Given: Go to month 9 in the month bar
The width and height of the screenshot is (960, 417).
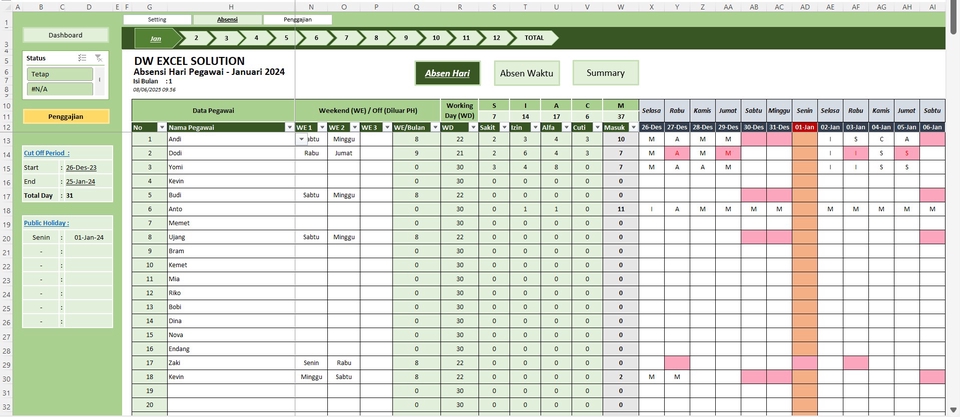Looking at the screenshot, I should click(x=406, y=38).
